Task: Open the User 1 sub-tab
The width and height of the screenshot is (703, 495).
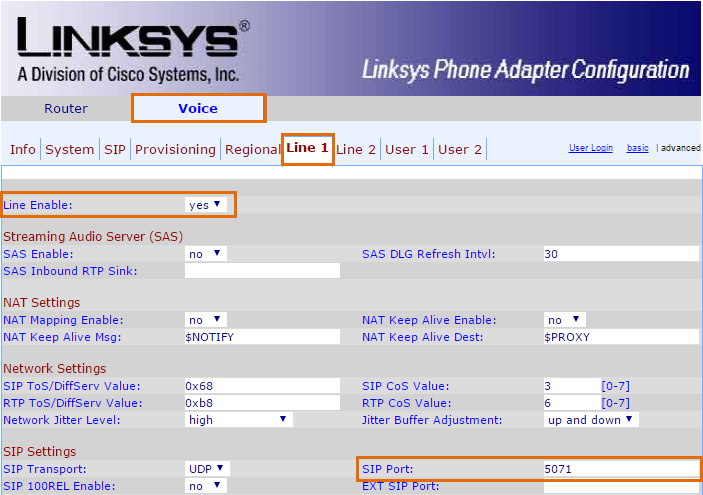Action: (407, 149)
